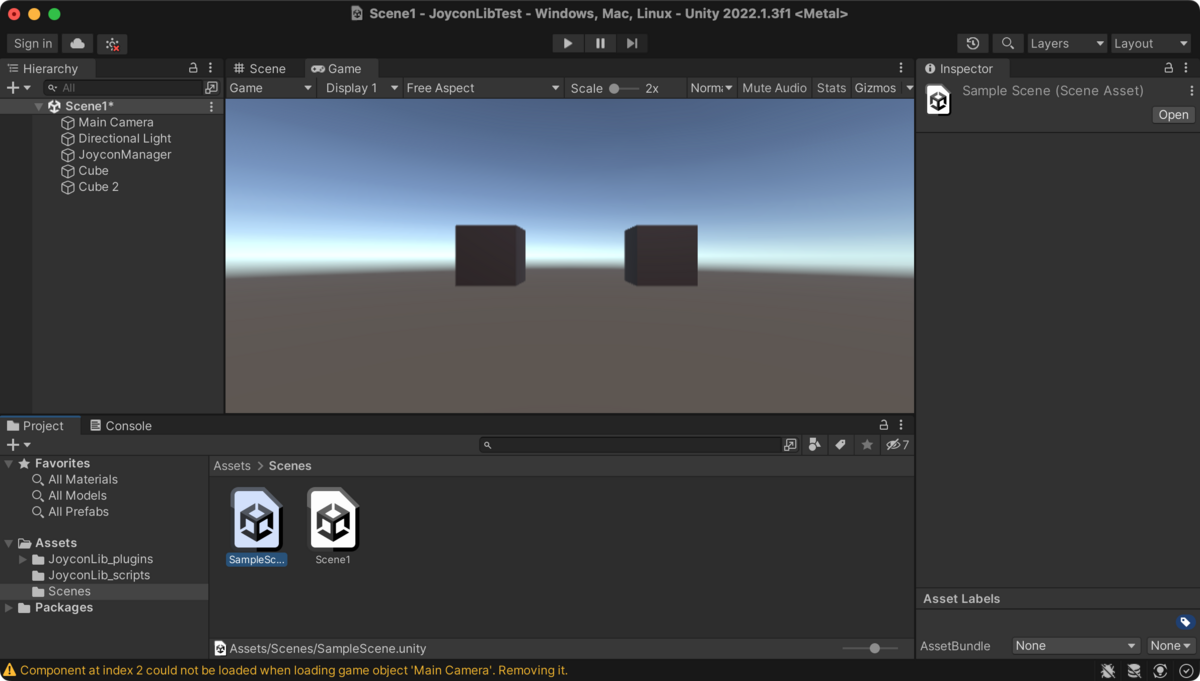Lock the Inspector panel
Screen dimensions: 1200x681
pos(1168,68)
